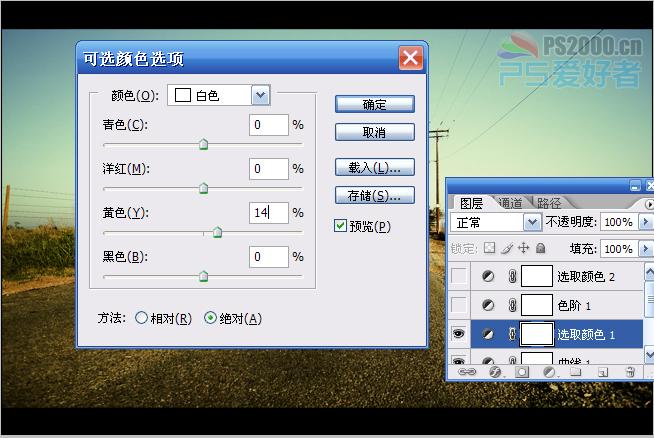The image size is (654, 438).
Task: Click the 确定 button
Action: tap(375, 104)
